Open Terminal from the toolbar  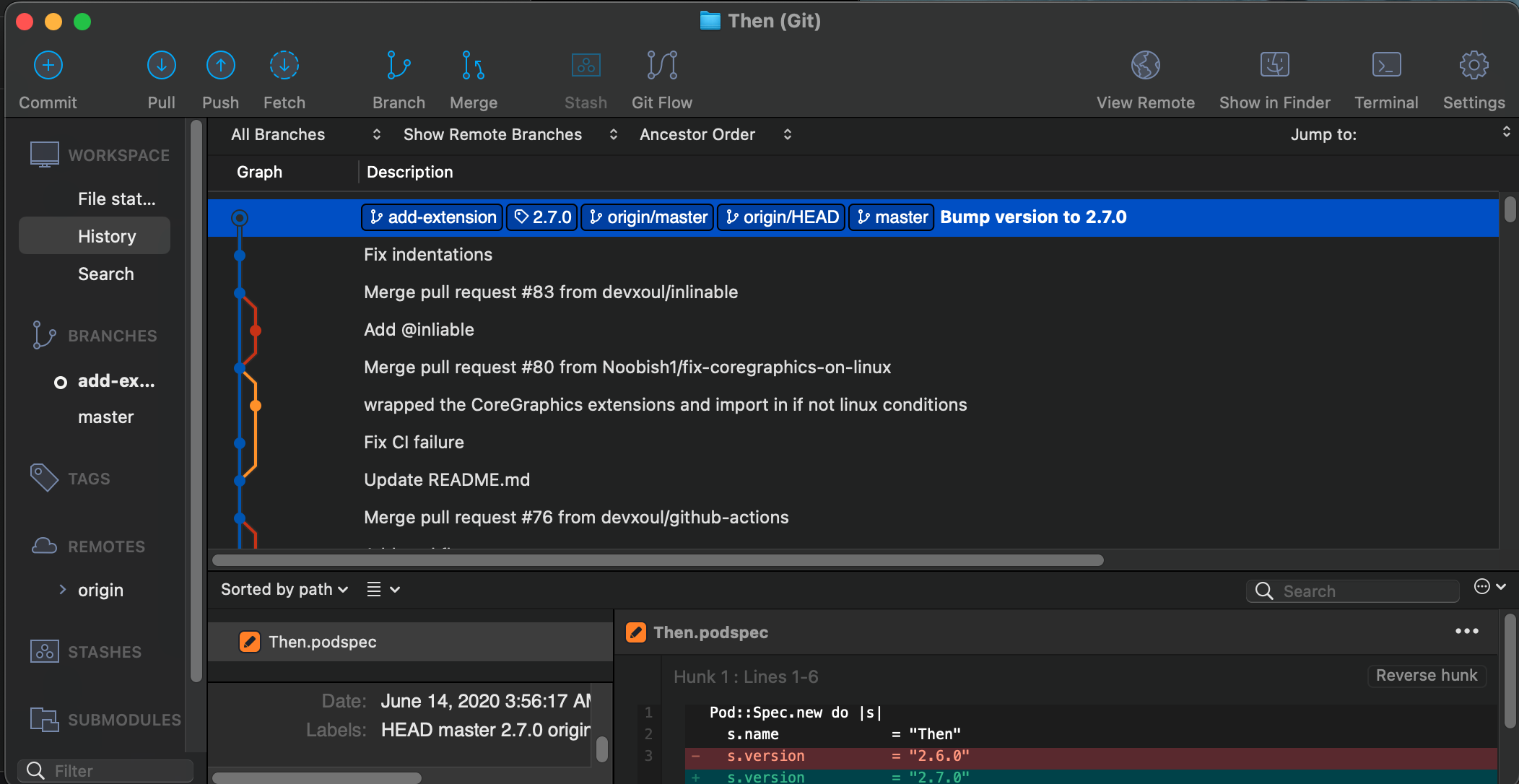tap(1385, 66)
